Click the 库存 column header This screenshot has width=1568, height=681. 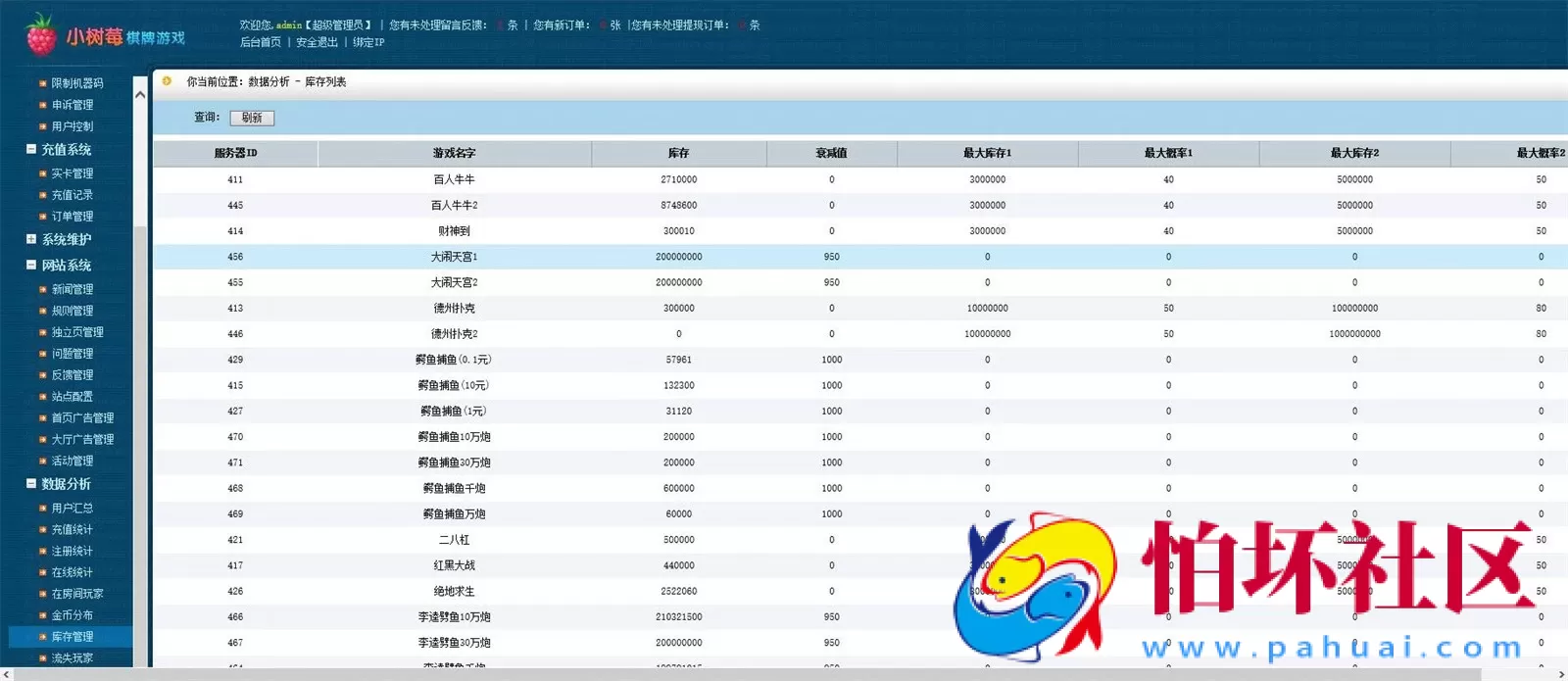(x=678, y=153)
